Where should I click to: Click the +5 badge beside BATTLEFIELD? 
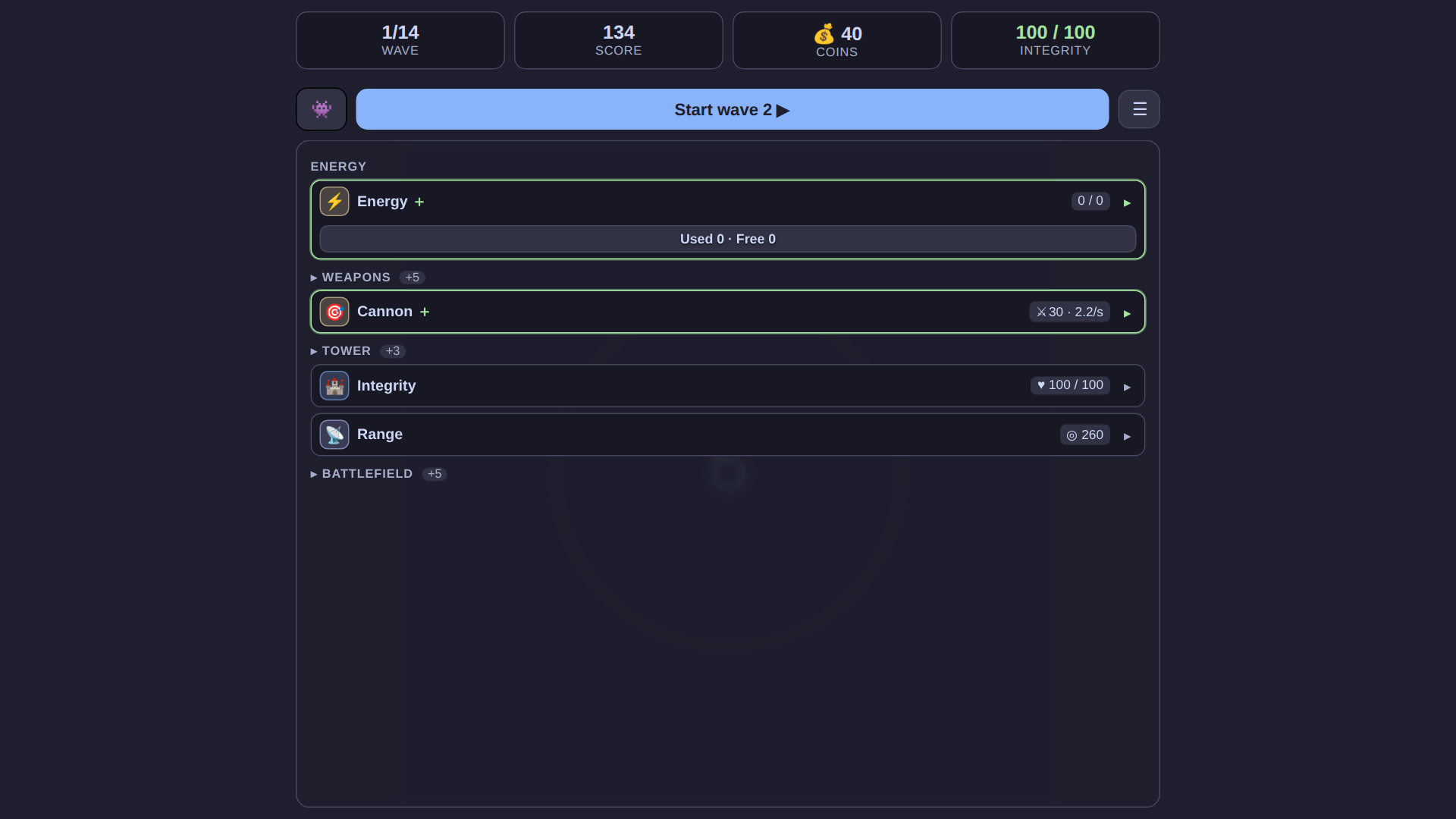click(434, 474)
